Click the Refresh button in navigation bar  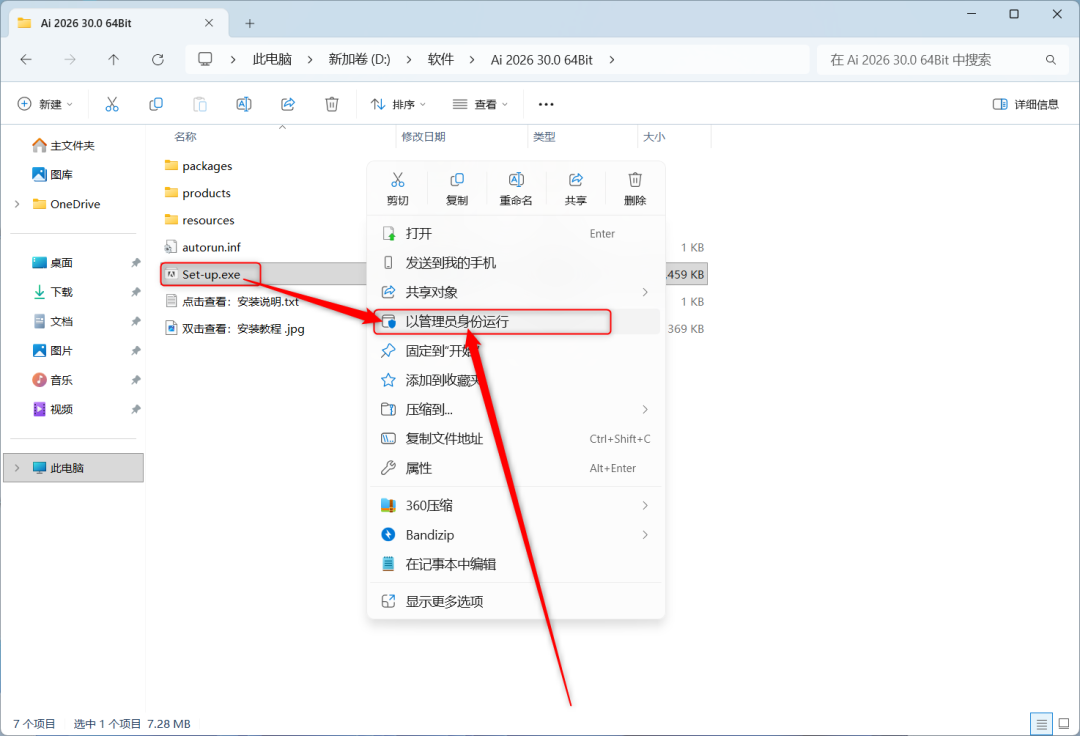[x=157, y=60]
